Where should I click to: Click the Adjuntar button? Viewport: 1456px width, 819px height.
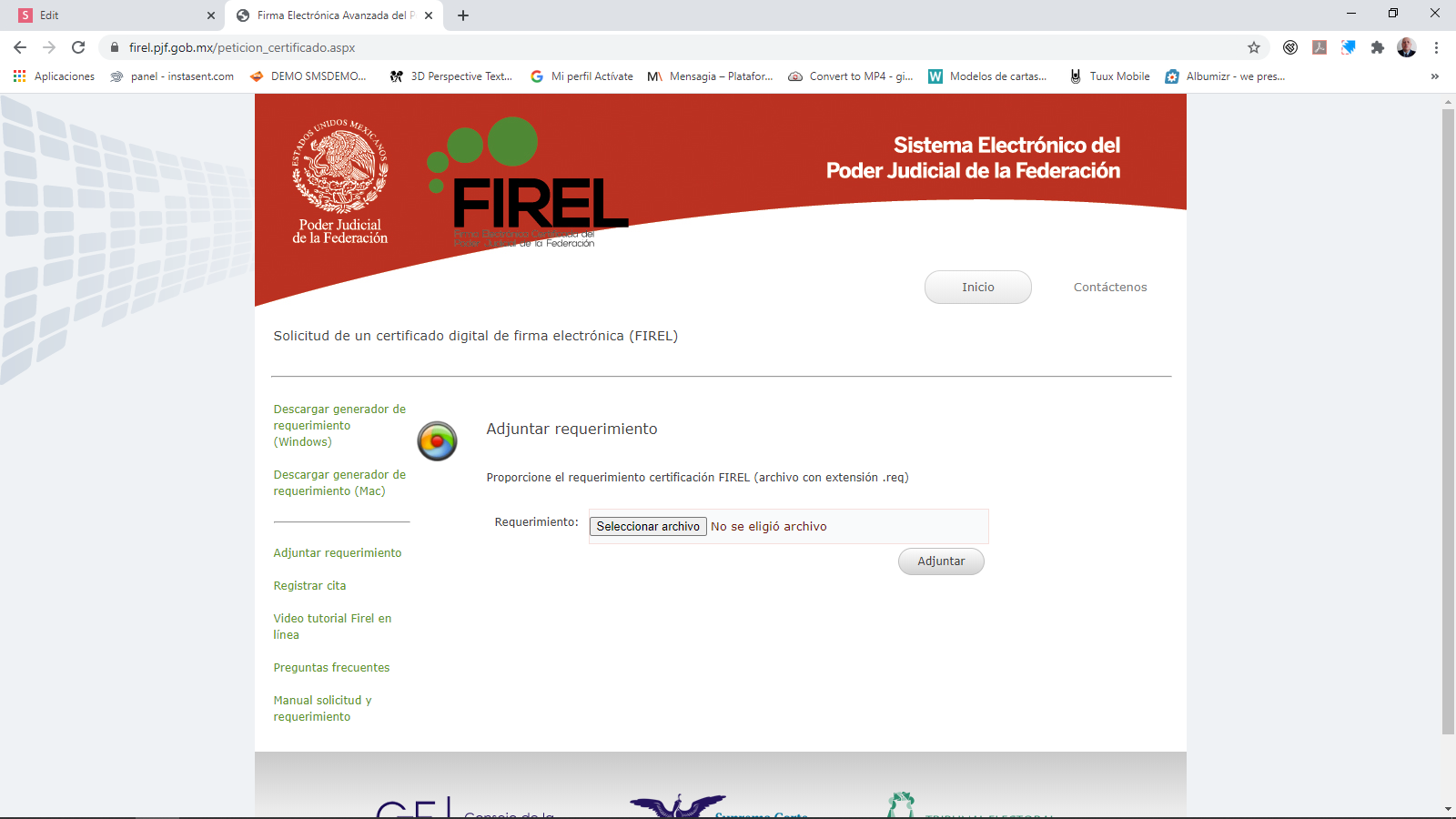click(x=941, y=561)
